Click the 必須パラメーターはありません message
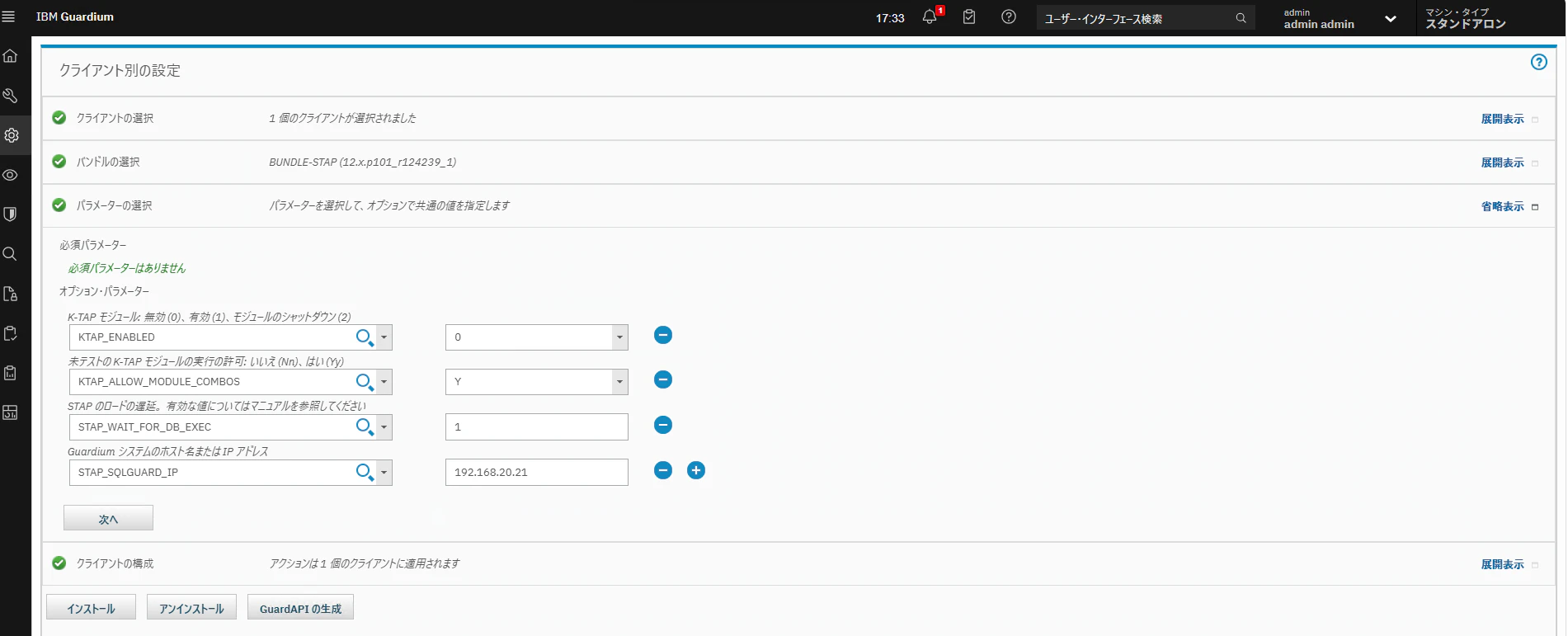Viewport: 1568px width, 636px height. (127, 268)
